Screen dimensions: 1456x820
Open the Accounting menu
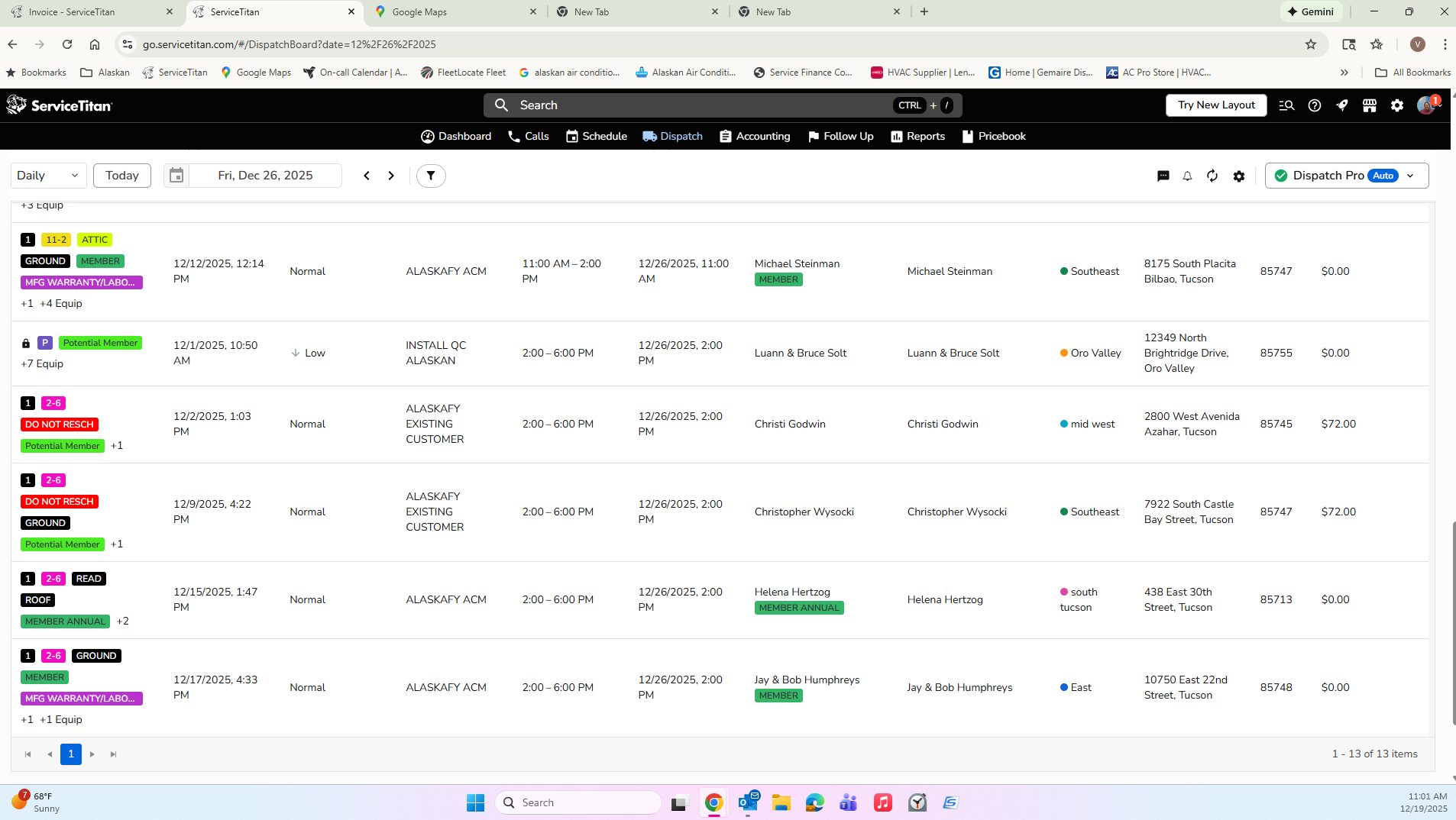755,136
